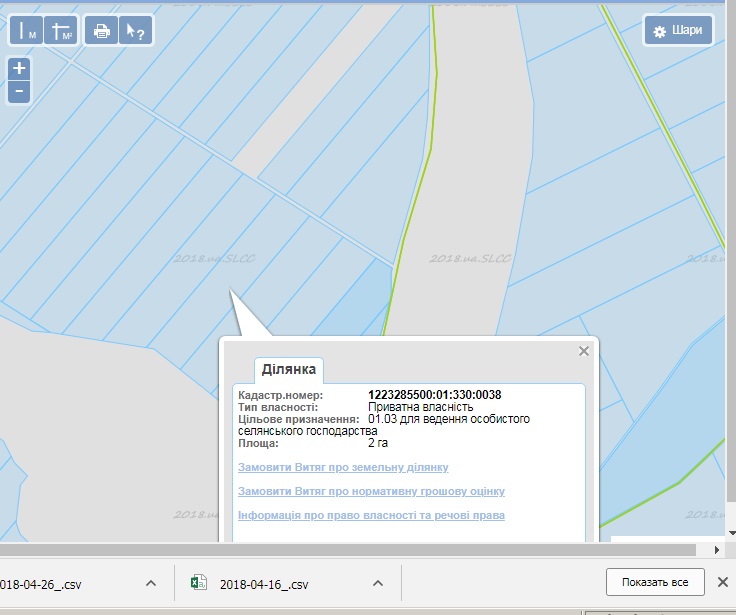This screenshot has width=736, height=615.
Task: Close the Ділянка info popup
Action: coord(584,351)
